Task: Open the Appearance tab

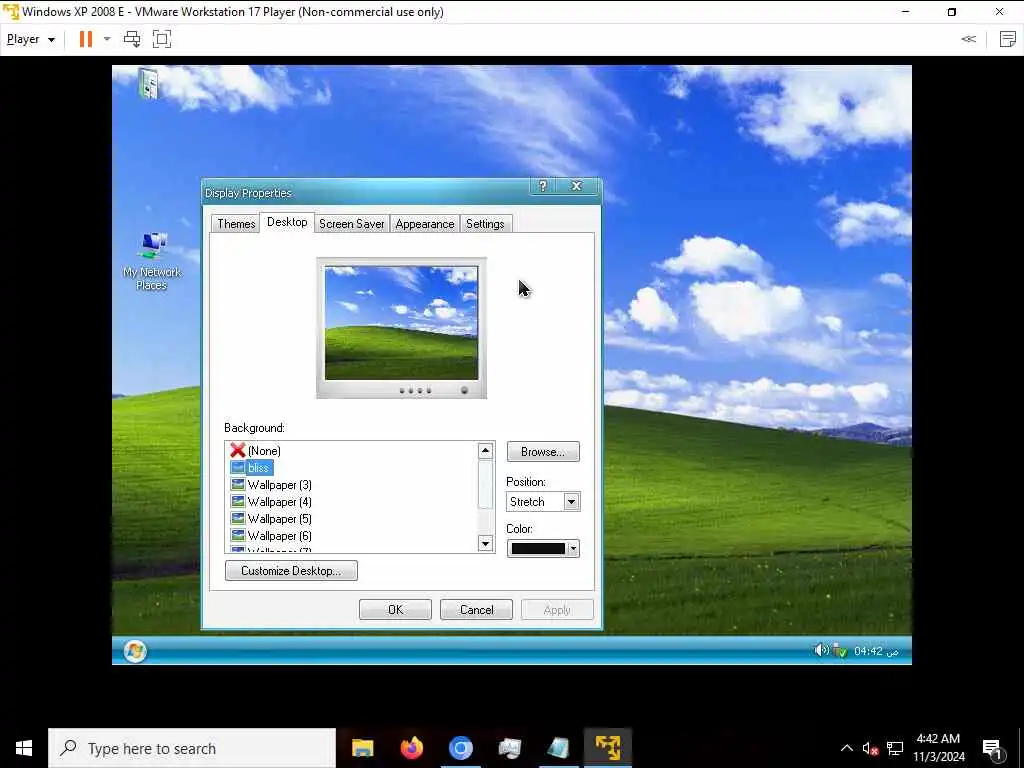Action: click(424, 224)
